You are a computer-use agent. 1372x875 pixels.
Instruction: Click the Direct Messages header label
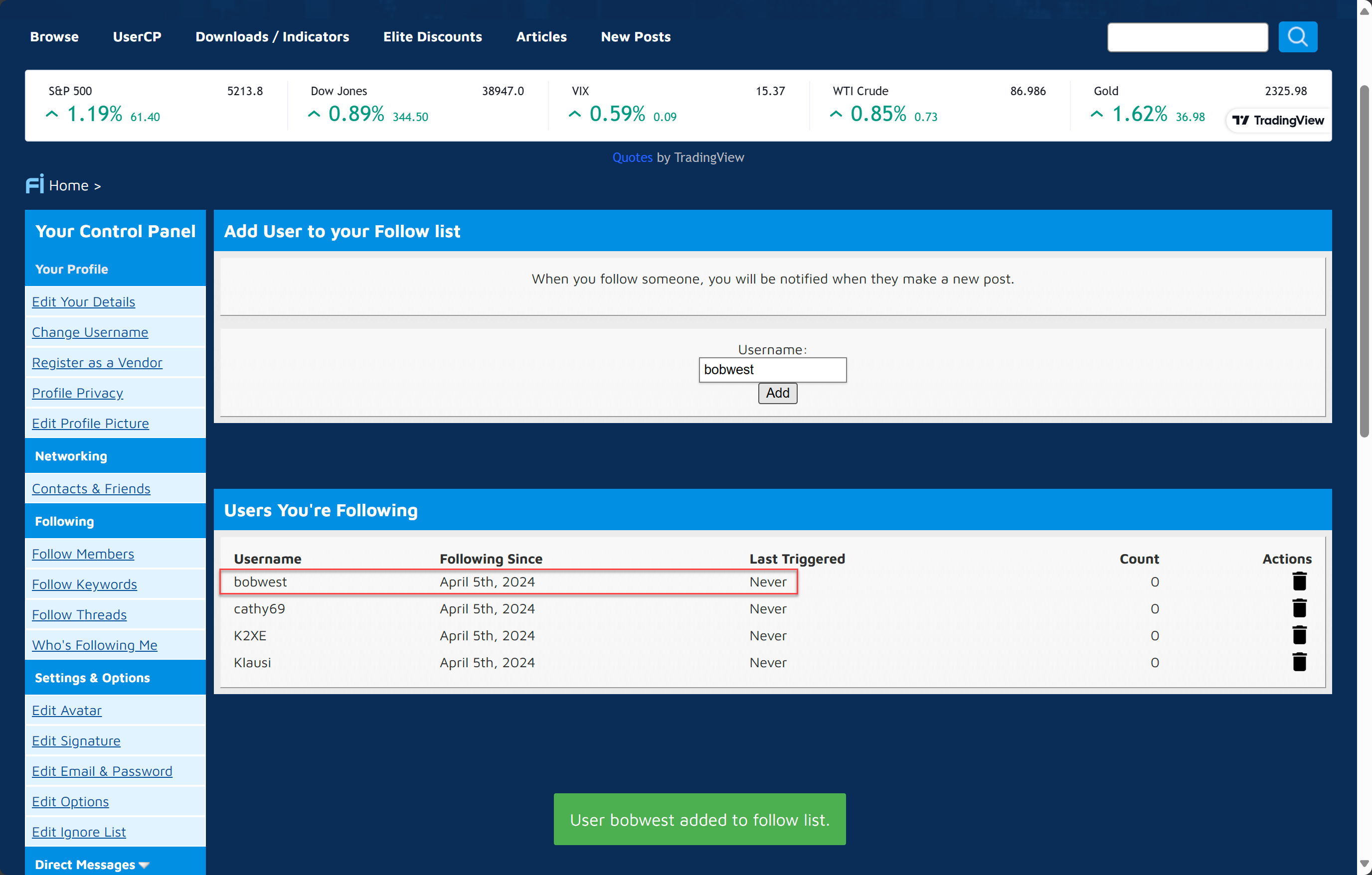tap(85, 864)
